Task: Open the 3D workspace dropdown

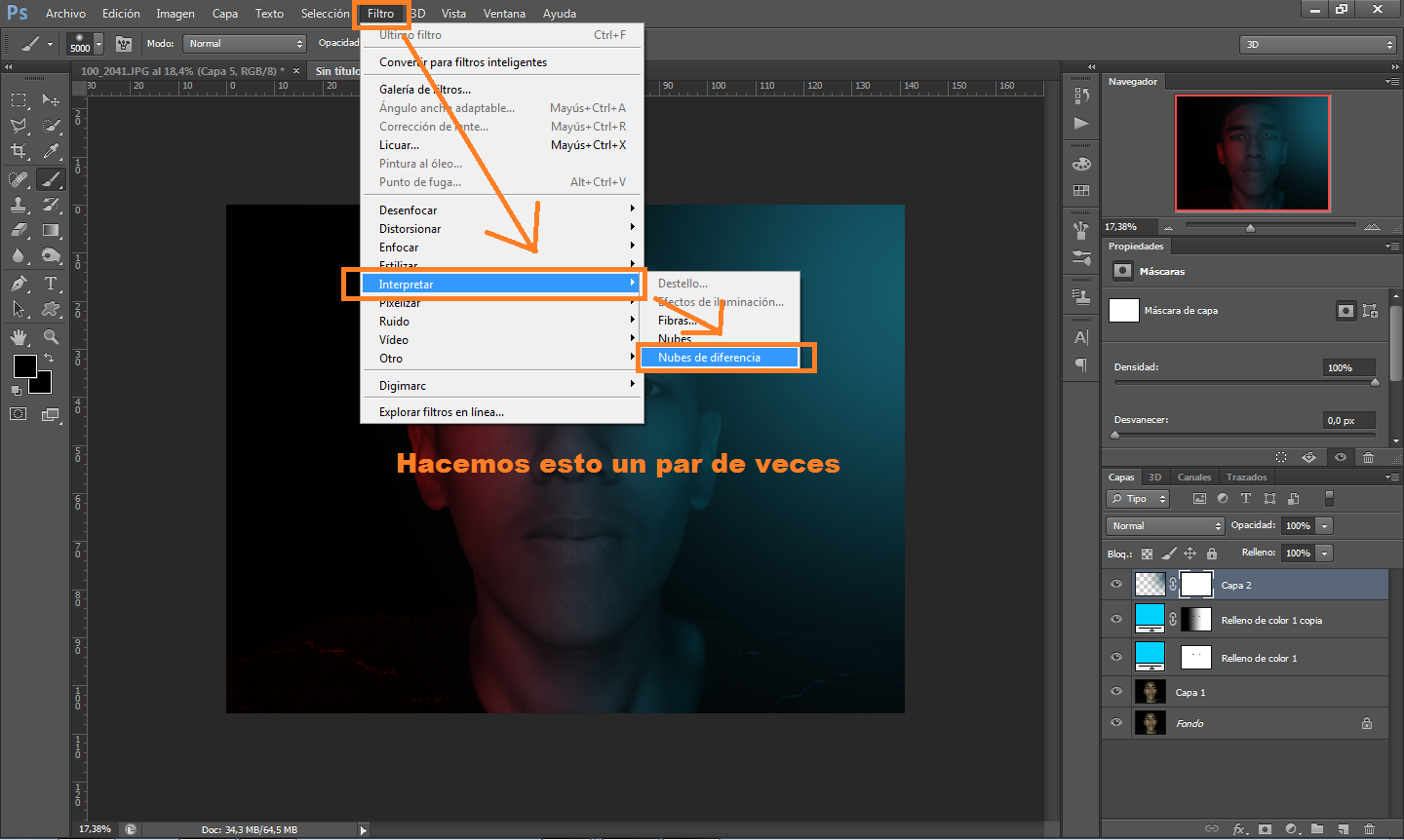Action: 1318,44
